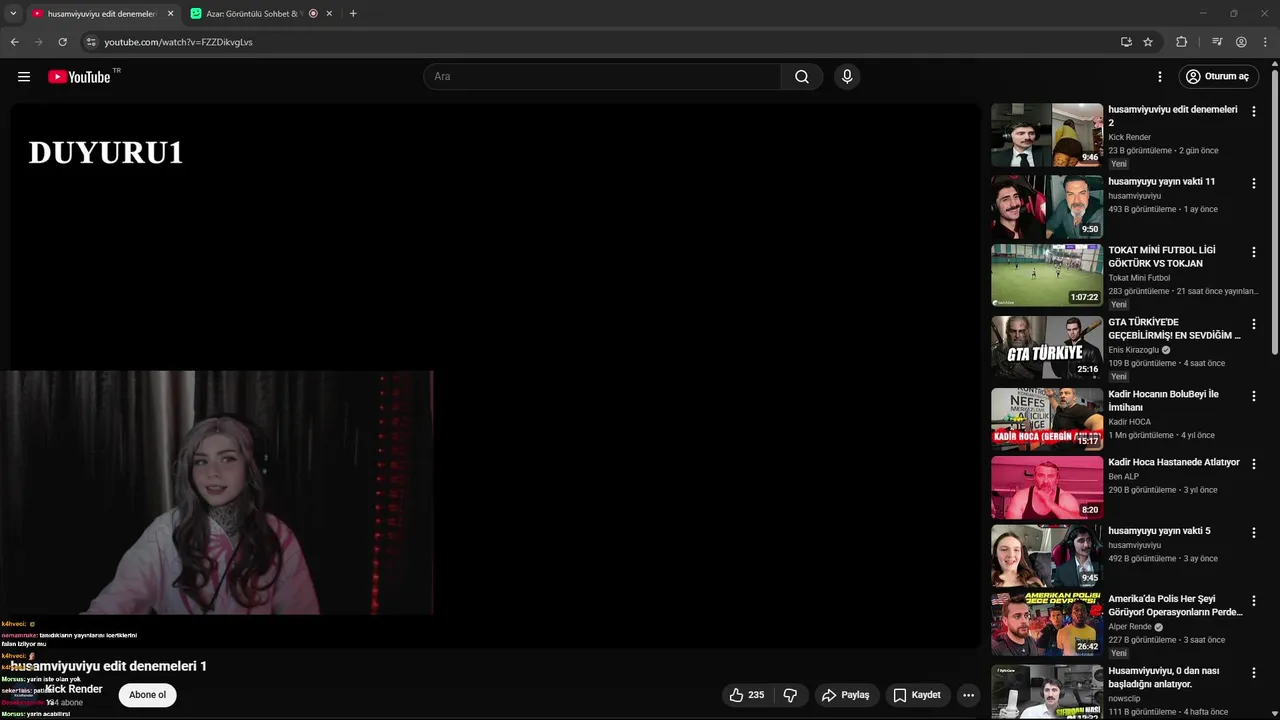Open options for husamviyuyu yayın vakti 11

pyautogui.click(x=1254, y=183)
